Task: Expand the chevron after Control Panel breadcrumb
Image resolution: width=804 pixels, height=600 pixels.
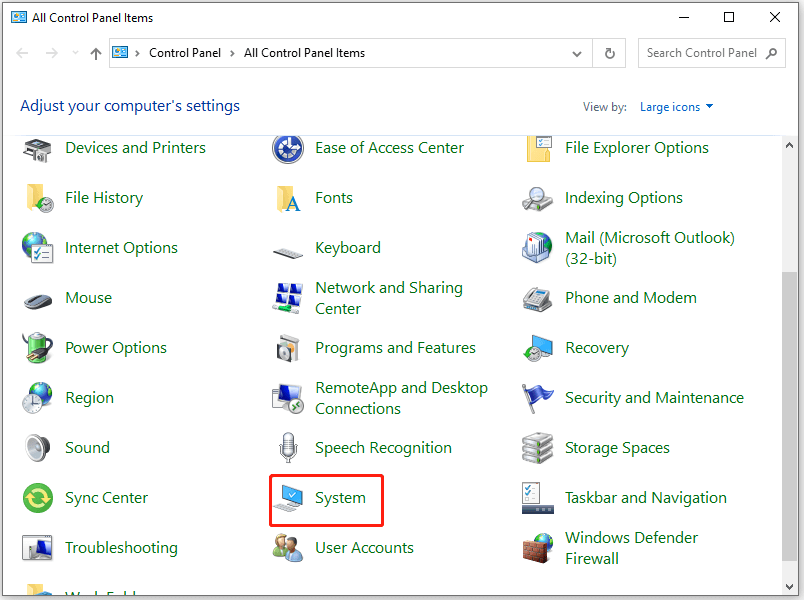Action: click(232, 53)
